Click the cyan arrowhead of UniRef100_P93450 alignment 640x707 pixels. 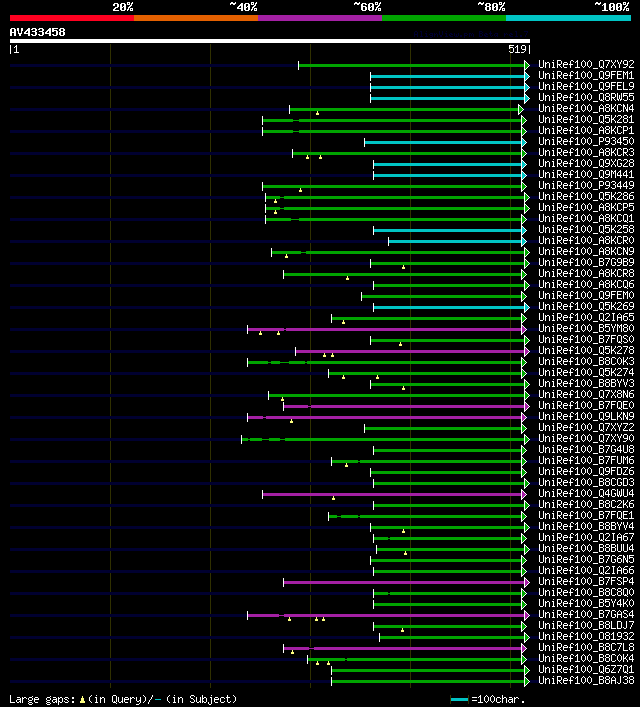tap(524, 142)
